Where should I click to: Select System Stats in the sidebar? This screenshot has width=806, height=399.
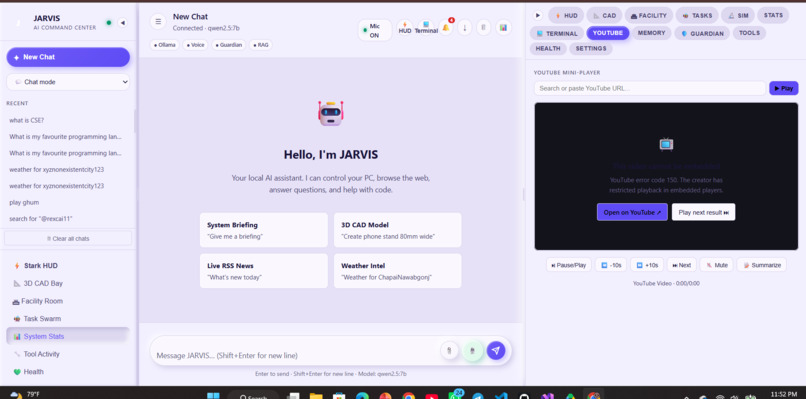click(68, 336)
